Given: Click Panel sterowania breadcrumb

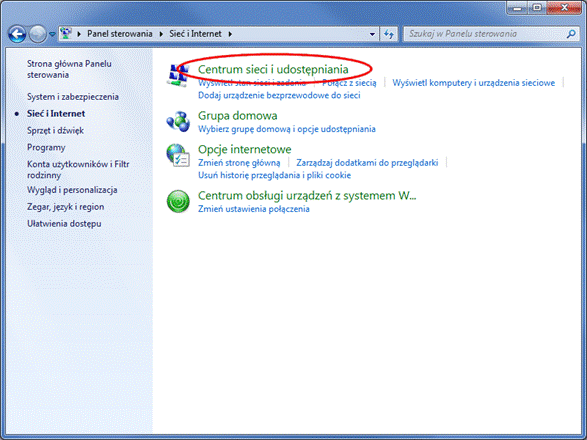Looking at the screenshot, I should coord(120,34).
